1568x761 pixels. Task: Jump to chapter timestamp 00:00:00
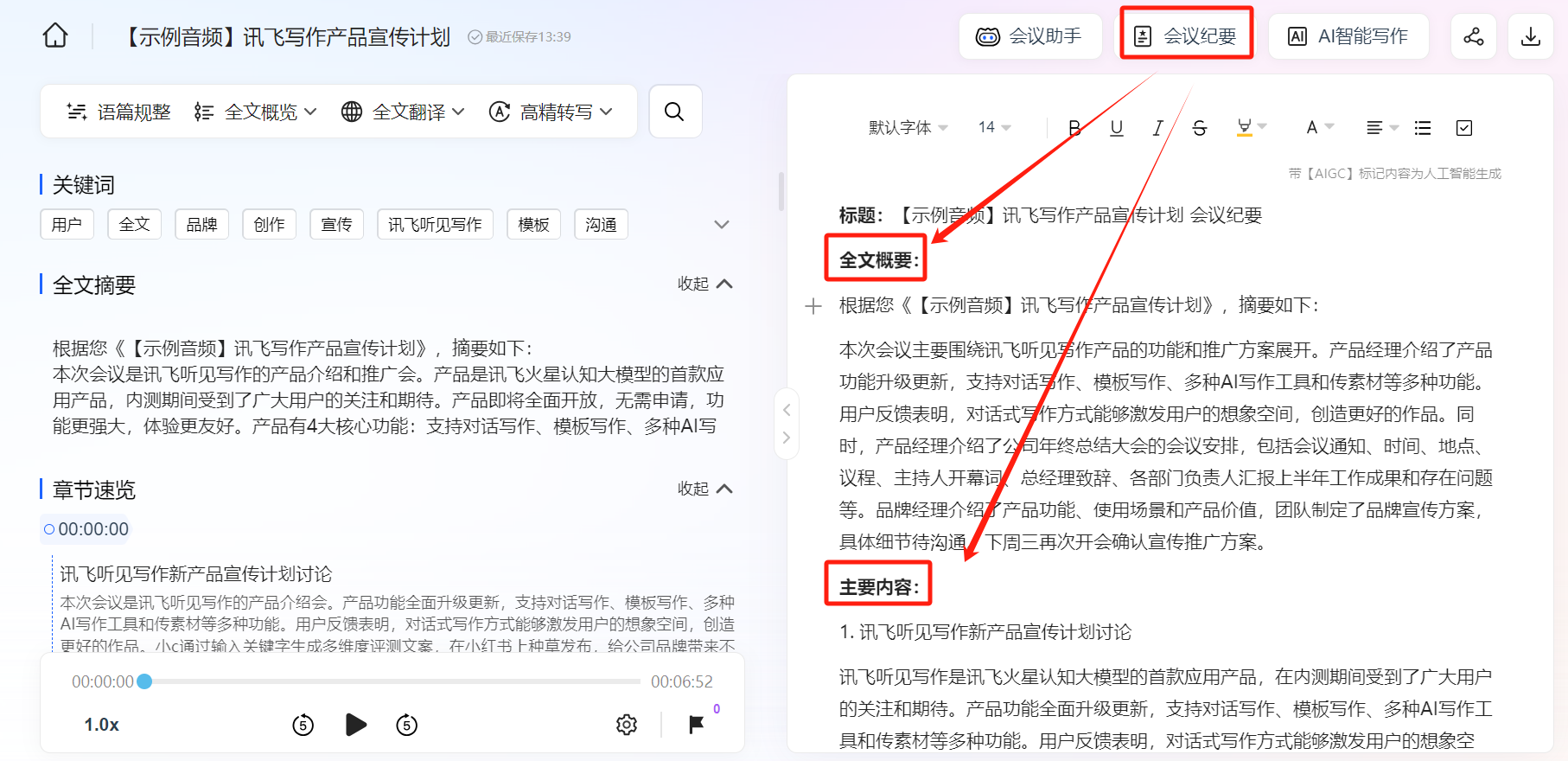(x=86, y=529)
